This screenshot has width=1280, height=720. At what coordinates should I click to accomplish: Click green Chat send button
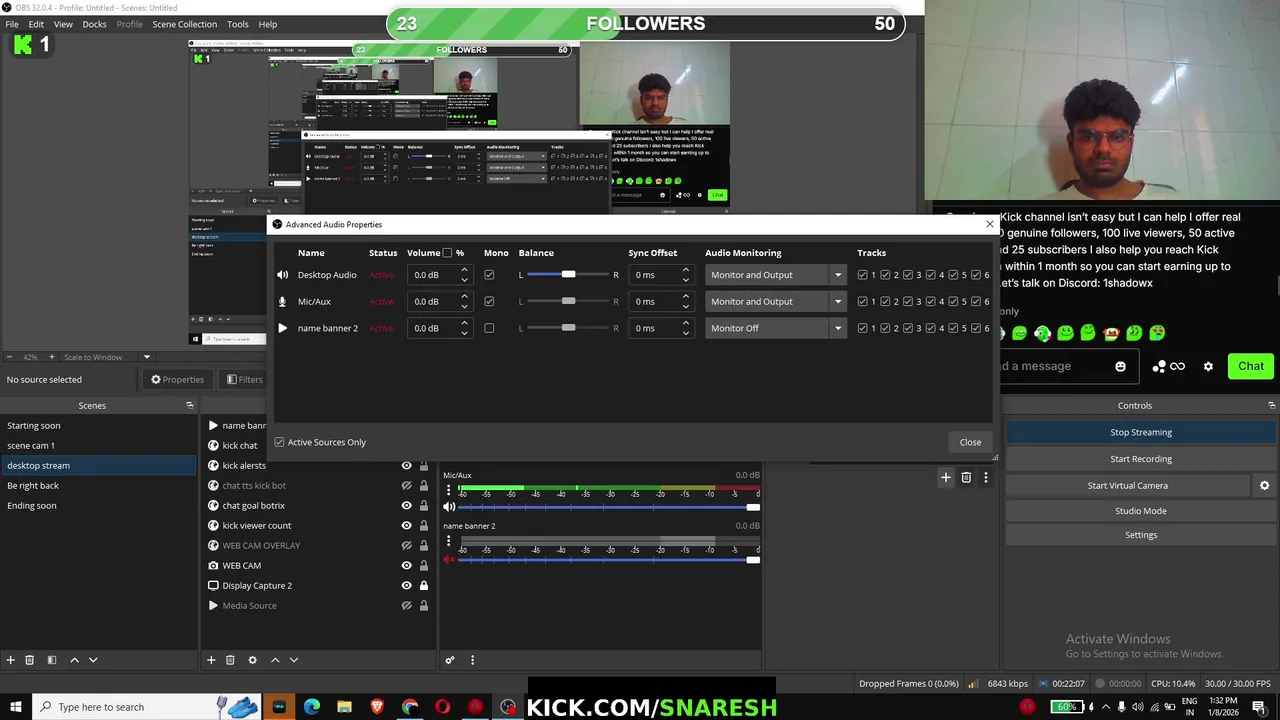click(x=1251, y=366)
